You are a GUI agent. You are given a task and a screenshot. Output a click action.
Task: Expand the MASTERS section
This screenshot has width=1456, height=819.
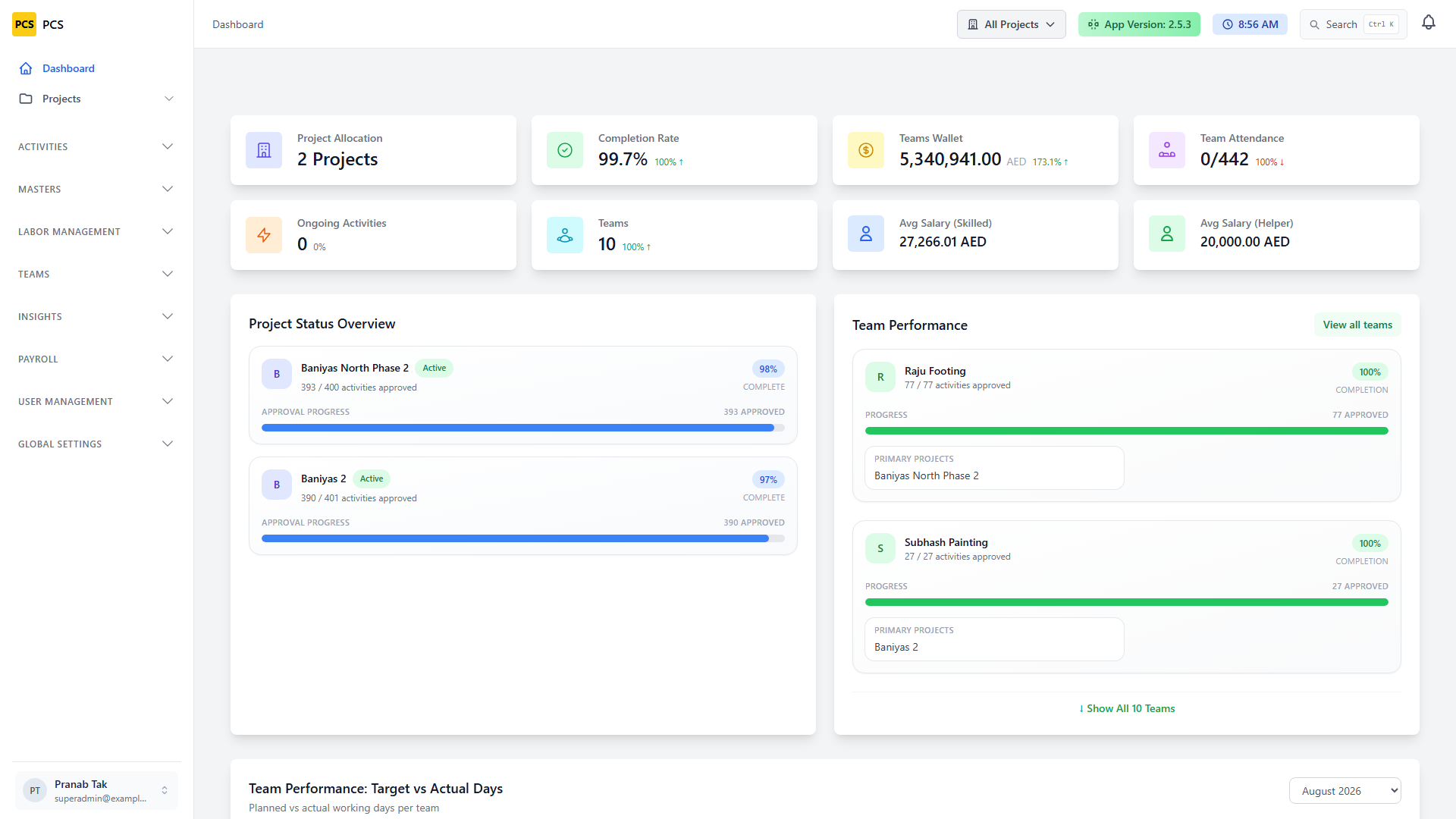(96, 189)
